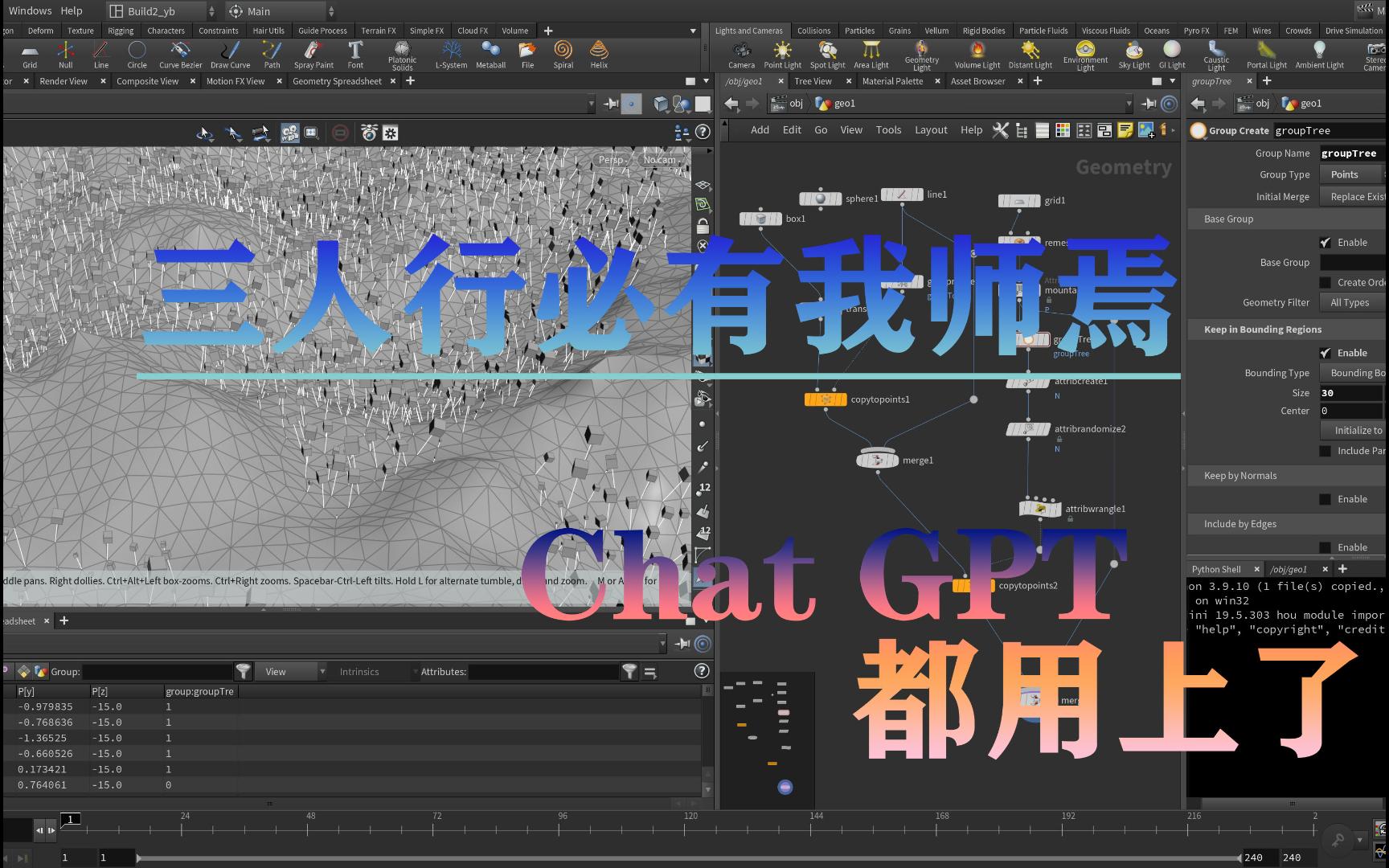Open Initial Merge dropdown

coord(1354,196)
